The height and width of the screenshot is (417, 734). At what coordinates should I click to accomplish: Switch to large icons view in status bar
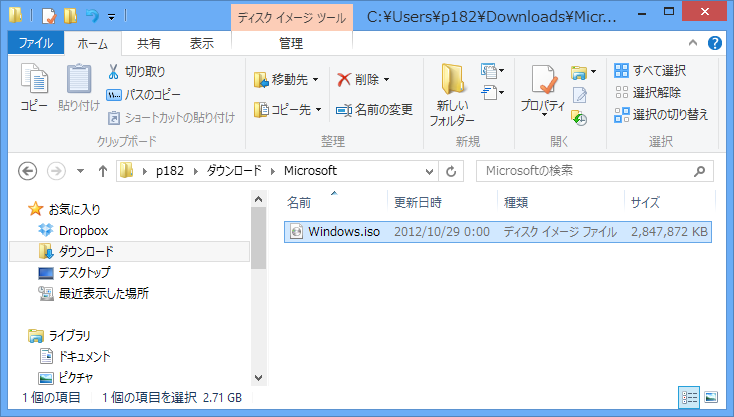711,397
